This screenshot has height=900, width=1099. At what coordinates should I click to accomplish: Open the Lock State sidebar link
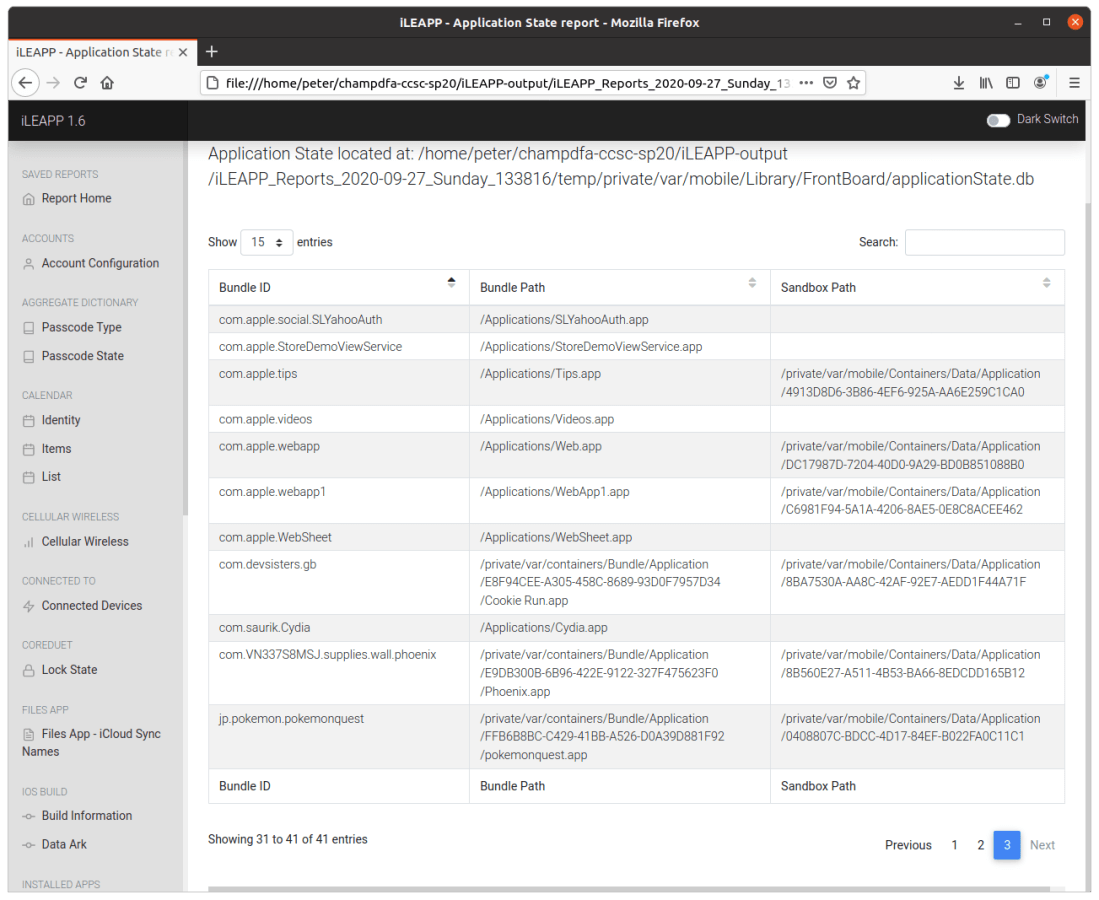[69, 670]
